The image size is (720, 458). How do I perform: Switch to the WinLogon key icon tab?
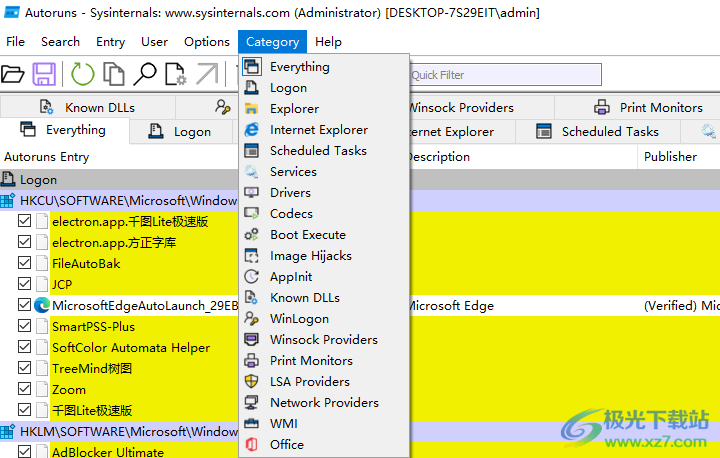click(208, 107)
